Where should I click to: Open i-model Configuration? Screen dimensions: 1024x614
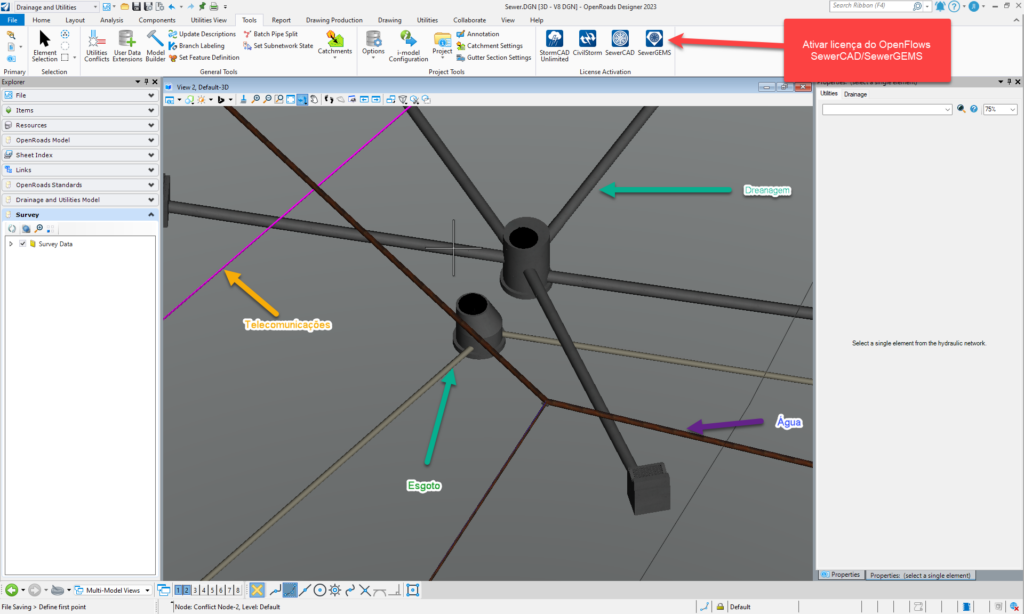(408, 46)
